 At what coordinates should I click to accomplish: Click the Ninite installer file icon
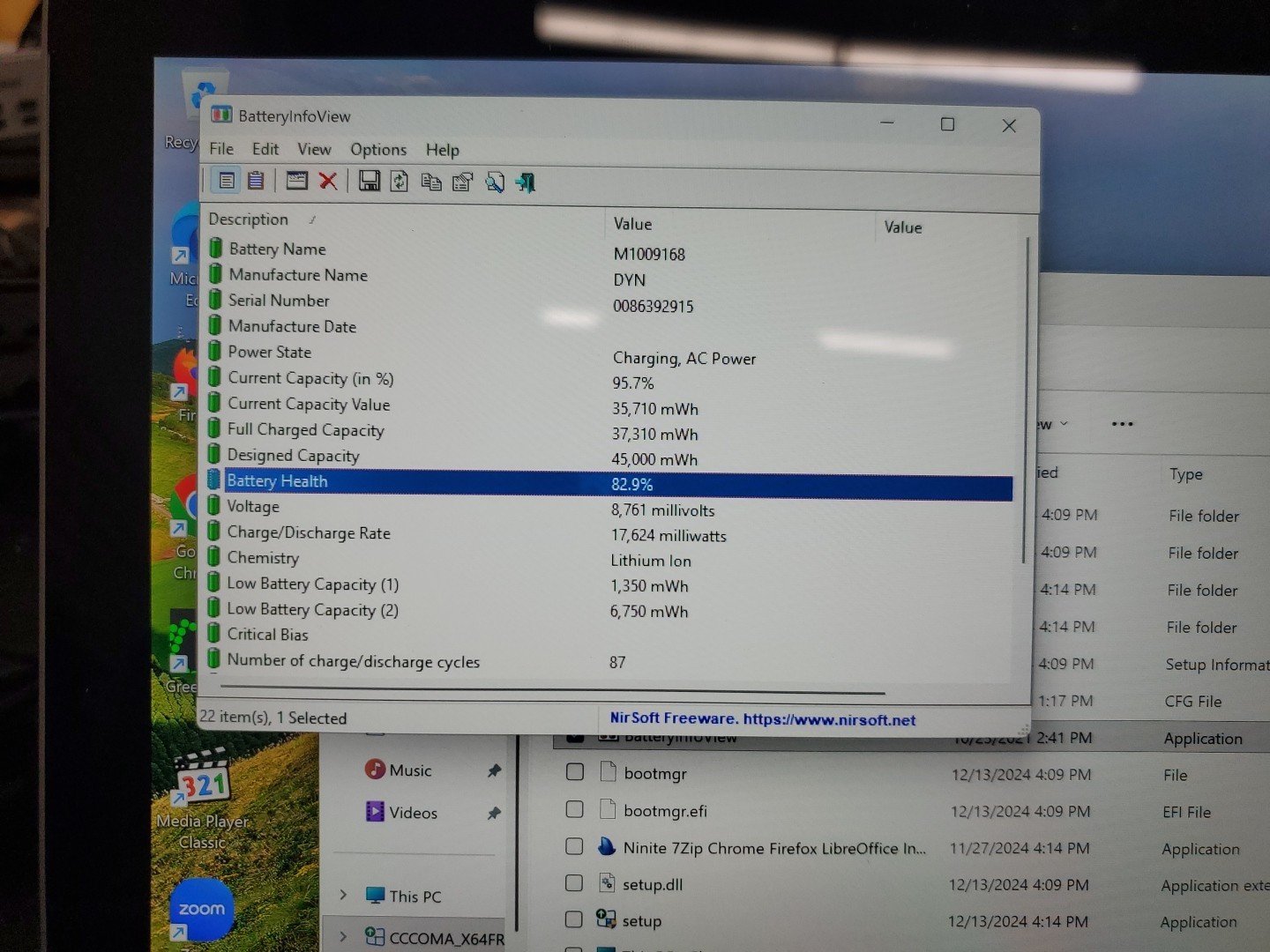[607, 847]
